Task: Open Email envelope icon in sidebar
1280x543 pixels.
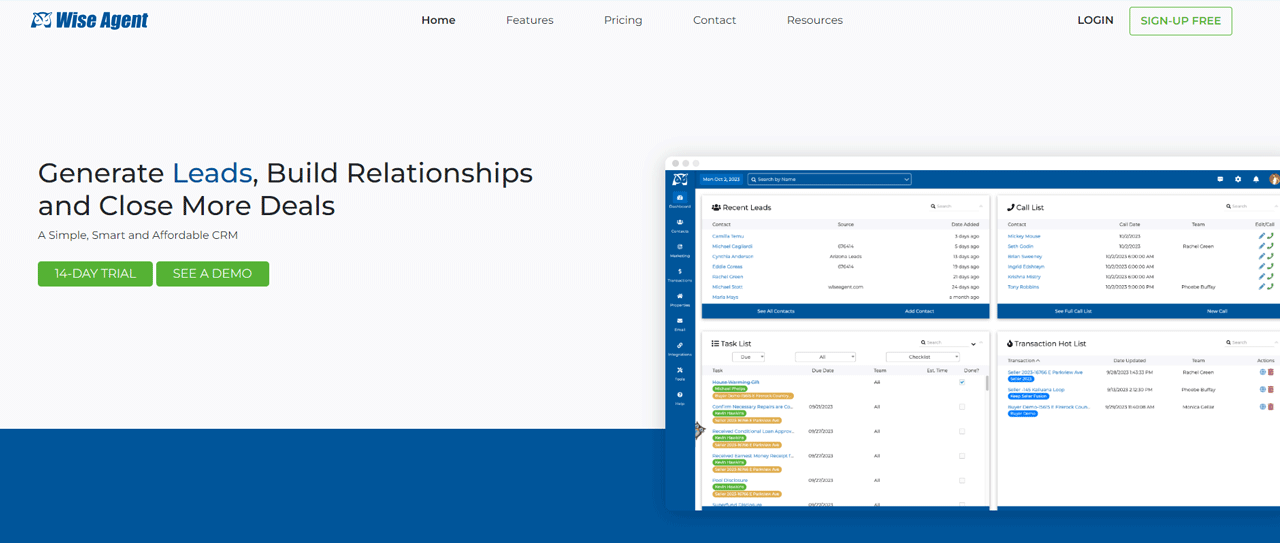Action: click(x=680, y=323)
